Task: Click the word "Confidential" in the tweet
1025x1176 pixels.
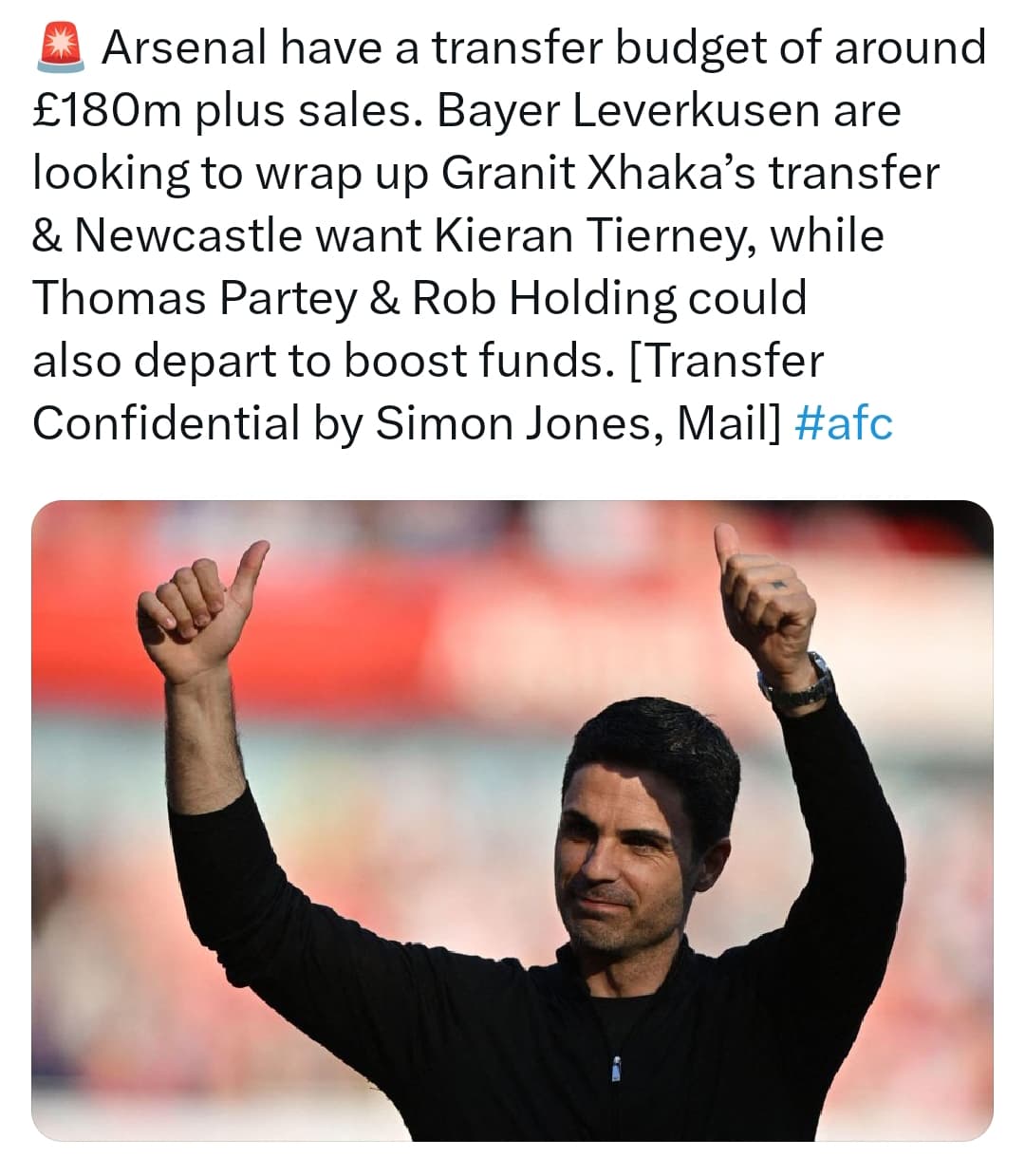Action: coord(166,423)
